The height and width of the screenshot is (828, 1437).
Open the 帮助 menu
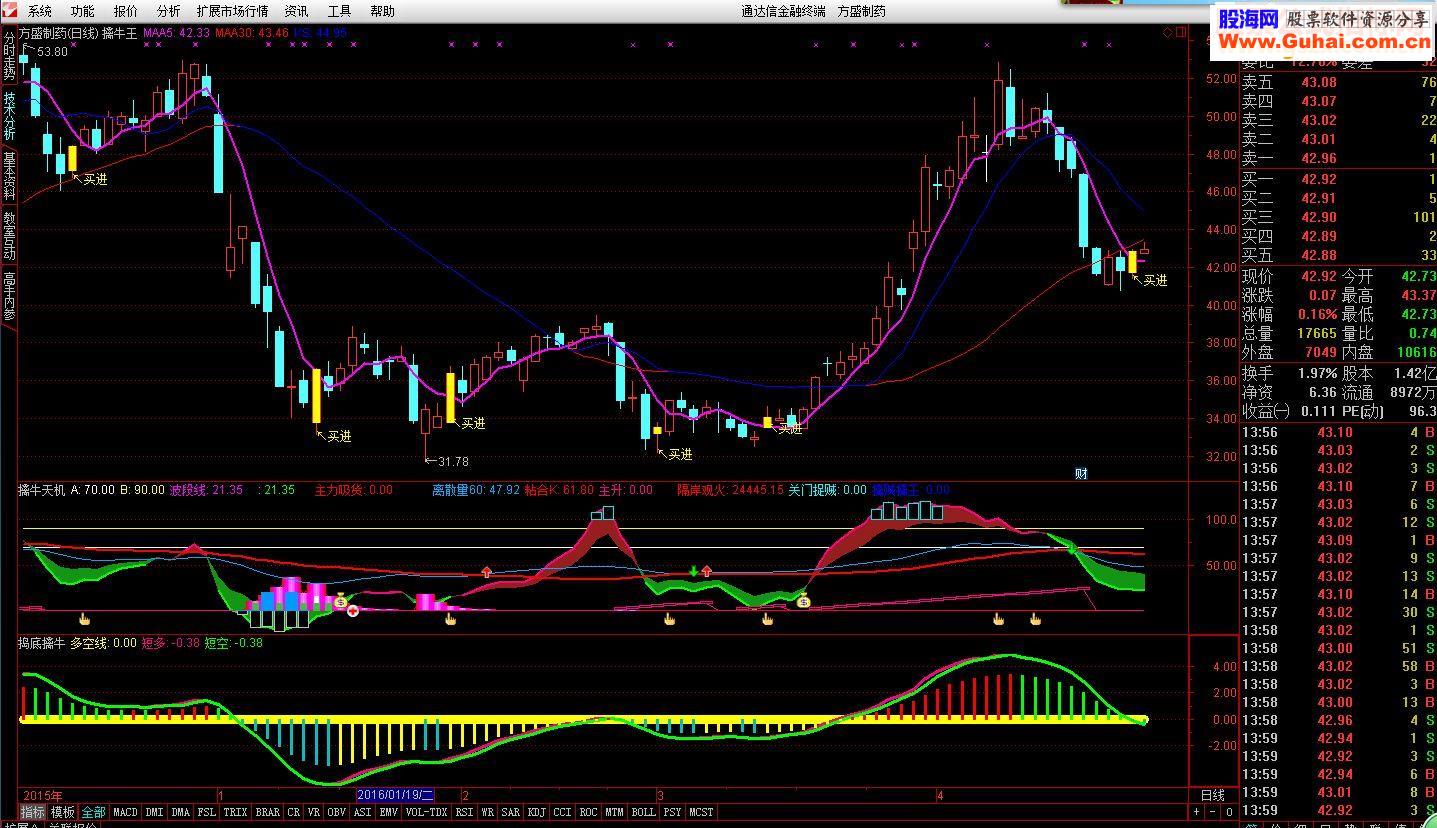coord(382,11)
